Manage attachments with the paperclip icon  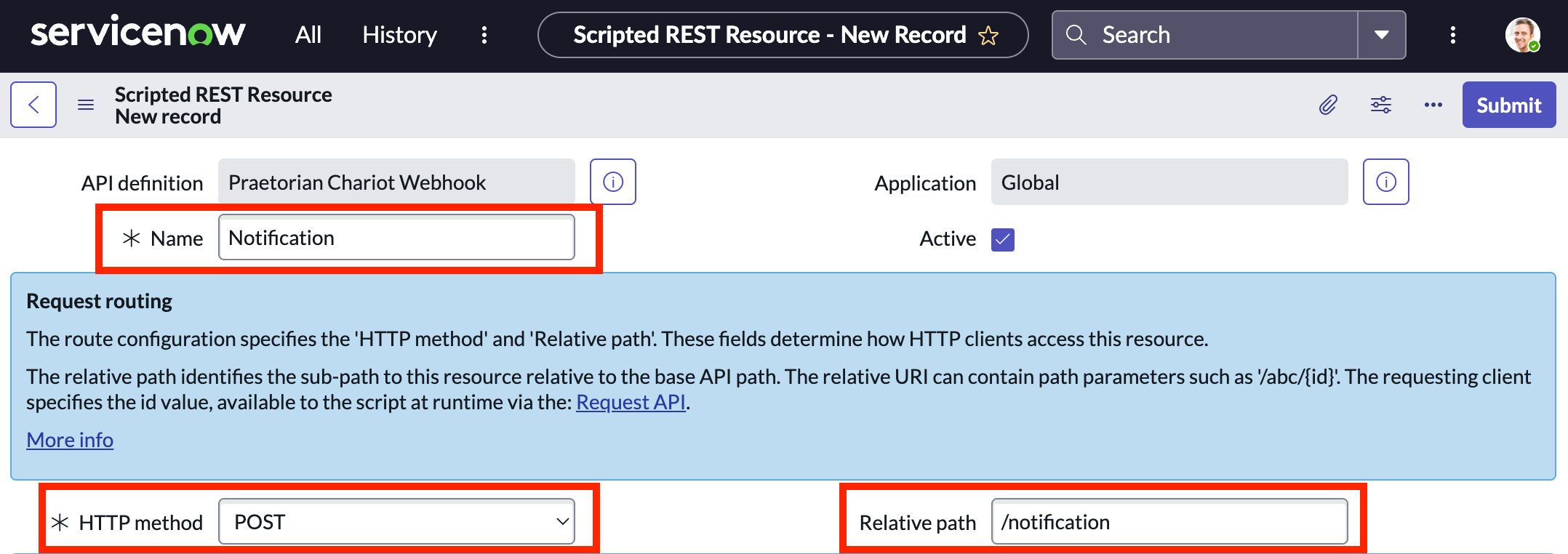click(x=1328, y=105)
